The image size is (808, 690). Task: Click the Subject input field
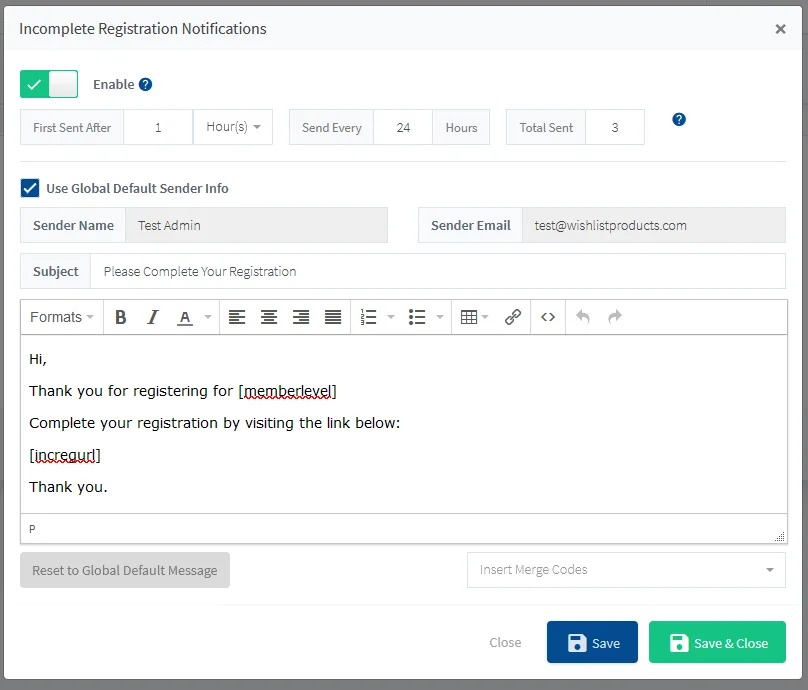click(437, 271)
